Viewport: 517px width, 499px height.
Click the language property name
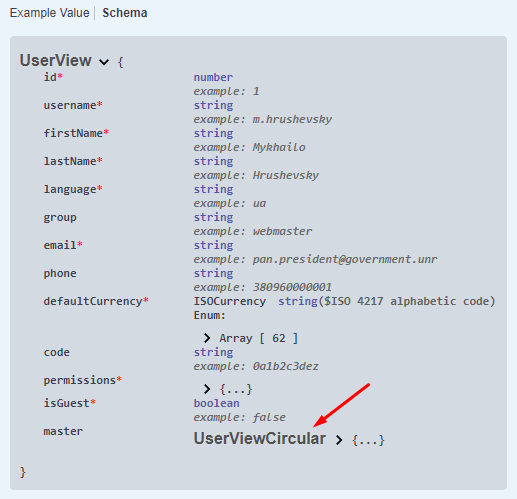[70, 189]
